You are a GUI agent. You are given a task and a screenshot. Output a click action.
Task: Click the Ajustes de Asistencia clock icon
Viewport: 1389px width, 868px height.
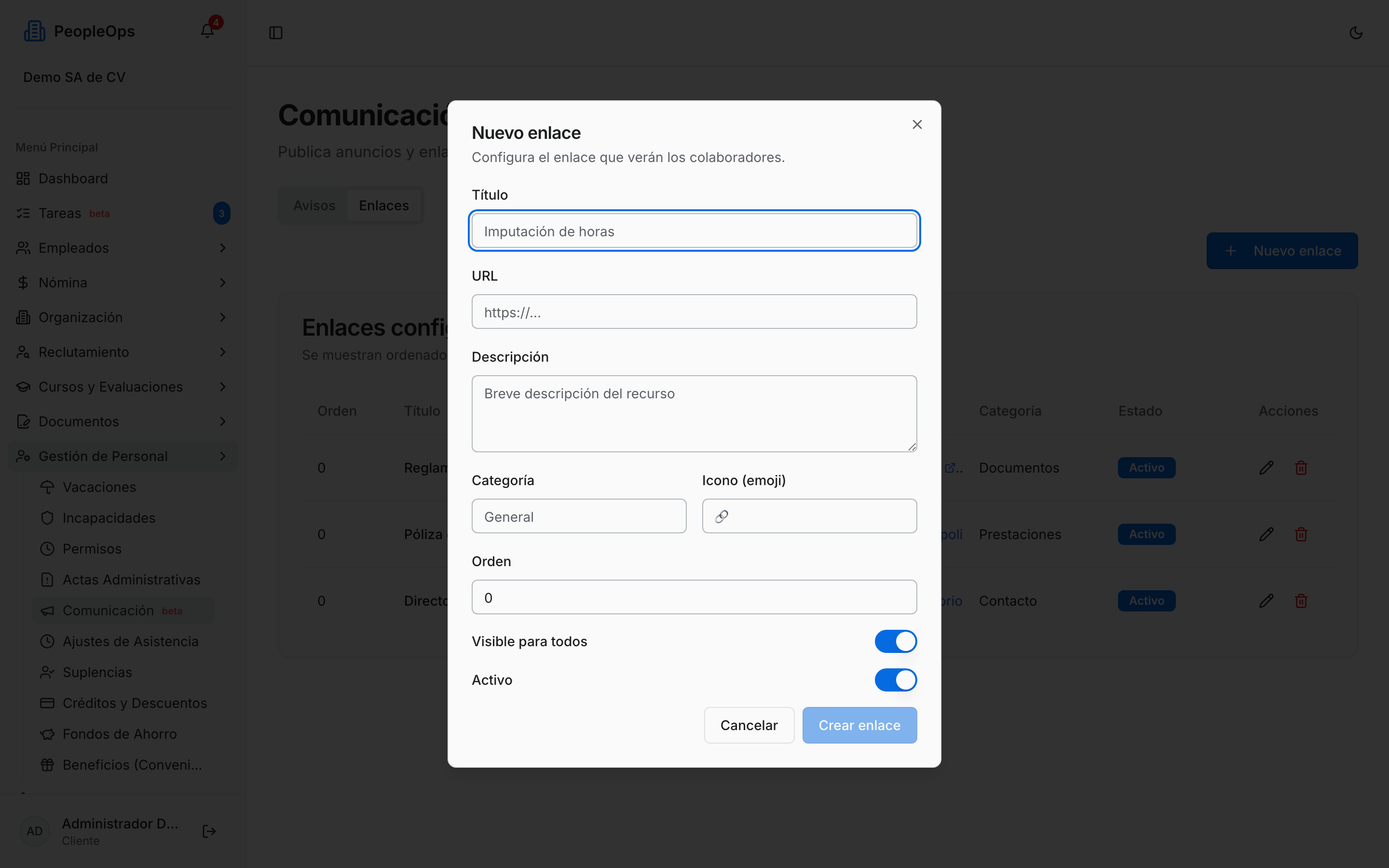point(47,641)
